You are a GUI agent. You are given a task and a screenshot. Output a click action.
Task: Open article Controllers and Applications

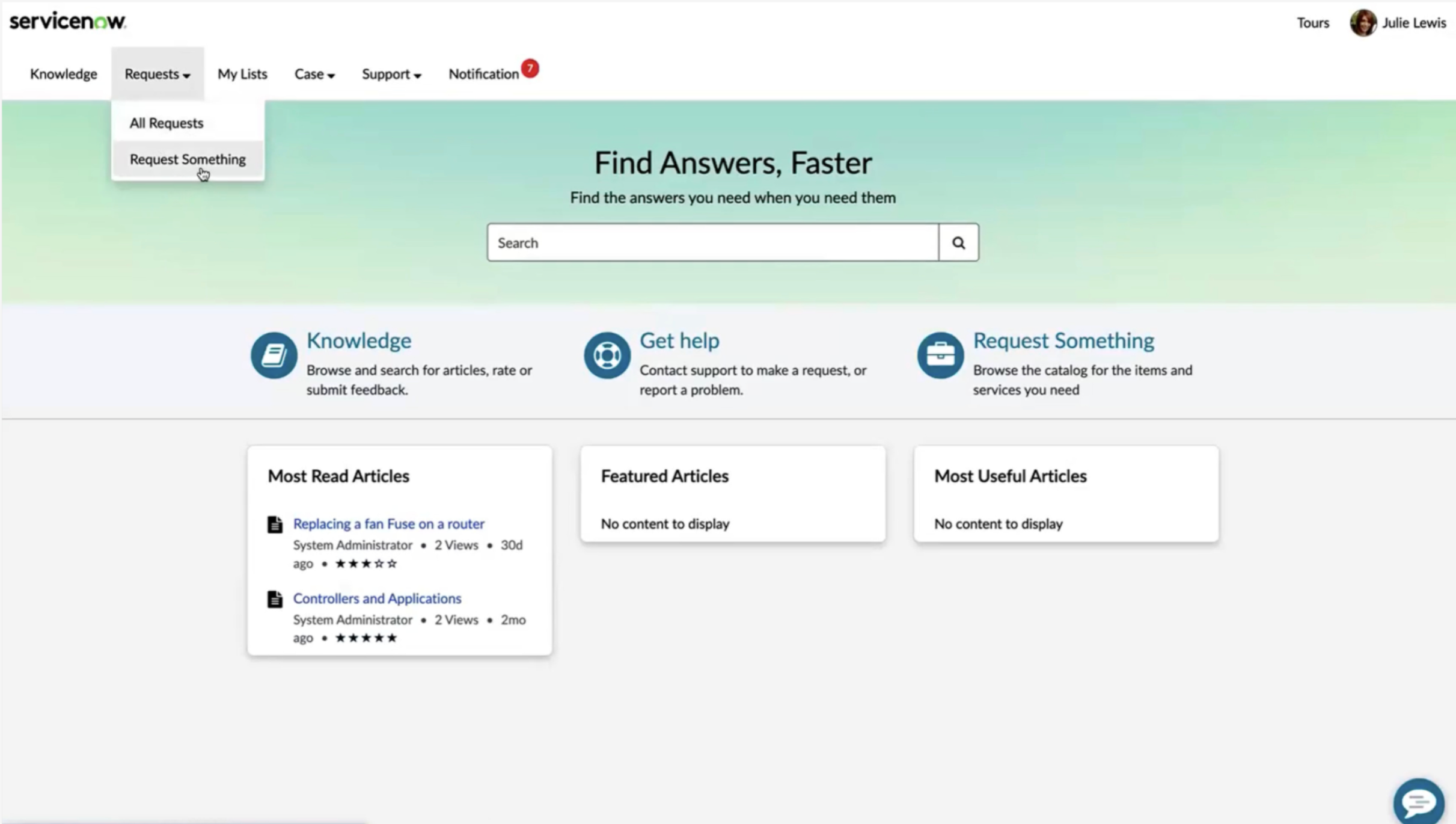377,598
